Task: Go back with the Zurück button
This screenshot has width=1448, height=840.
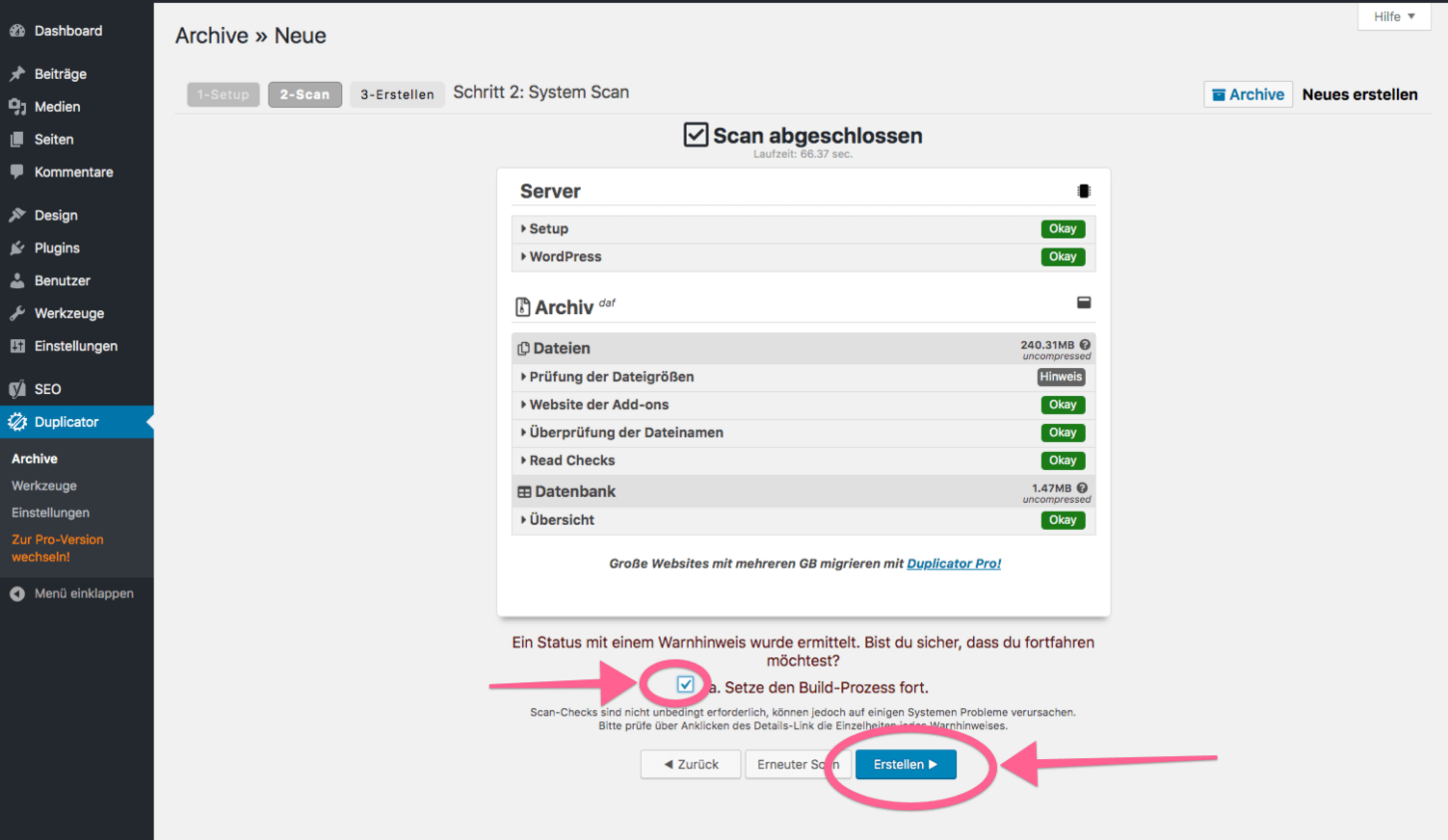Action: coord(691,764)
